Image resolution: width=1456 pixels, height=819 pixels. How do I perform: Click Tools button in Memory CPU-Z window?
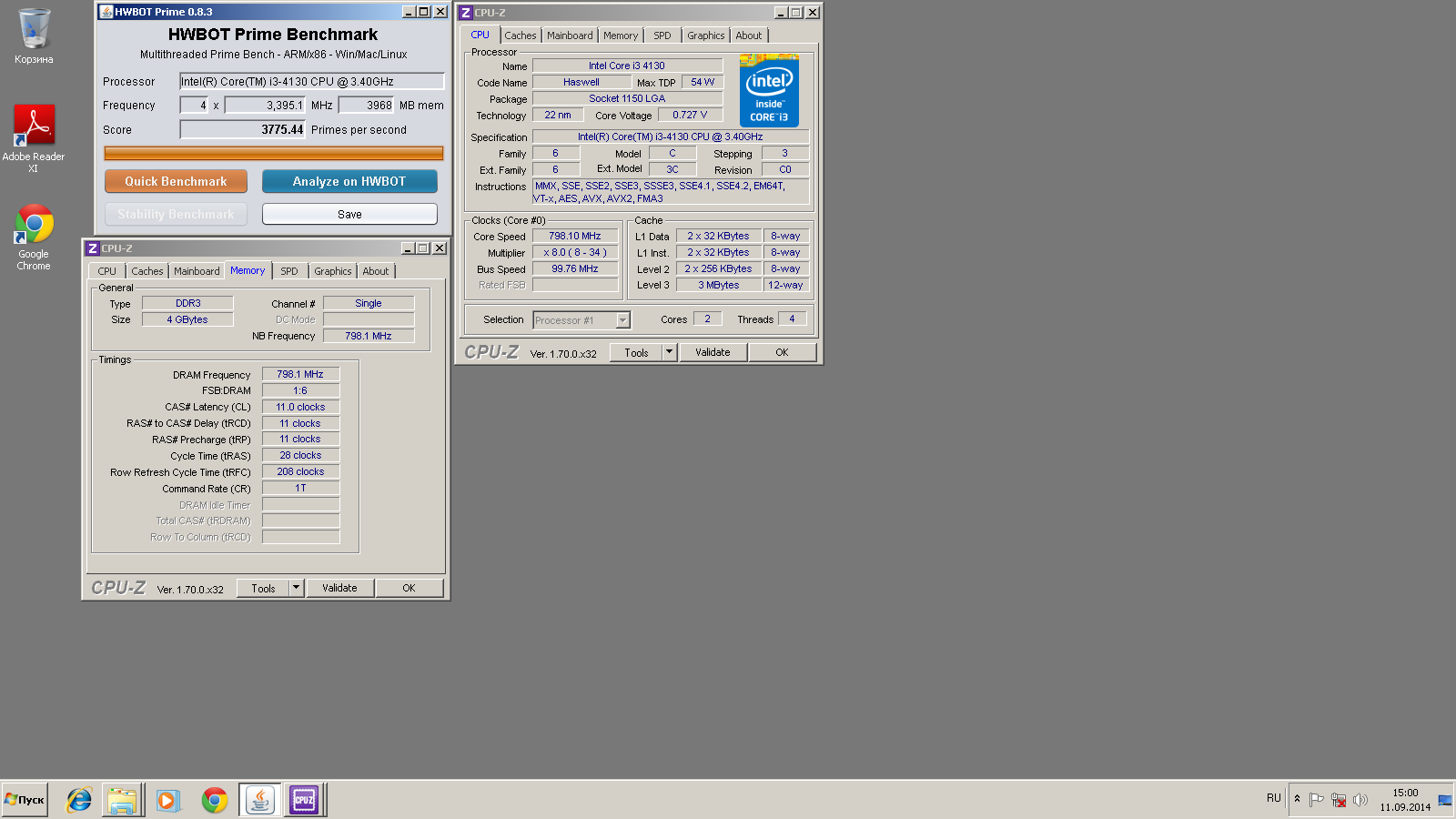click(x=263, y=588)
